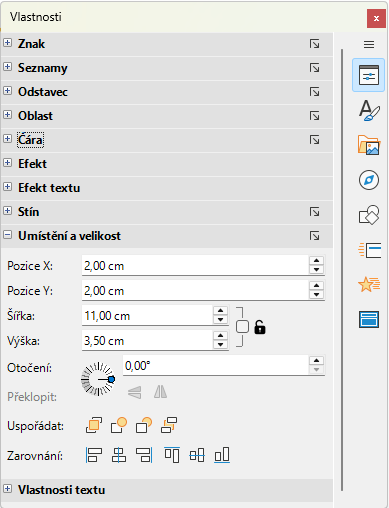
Task: Open the Shapes deck icon
Action: [x=369, y=215]
